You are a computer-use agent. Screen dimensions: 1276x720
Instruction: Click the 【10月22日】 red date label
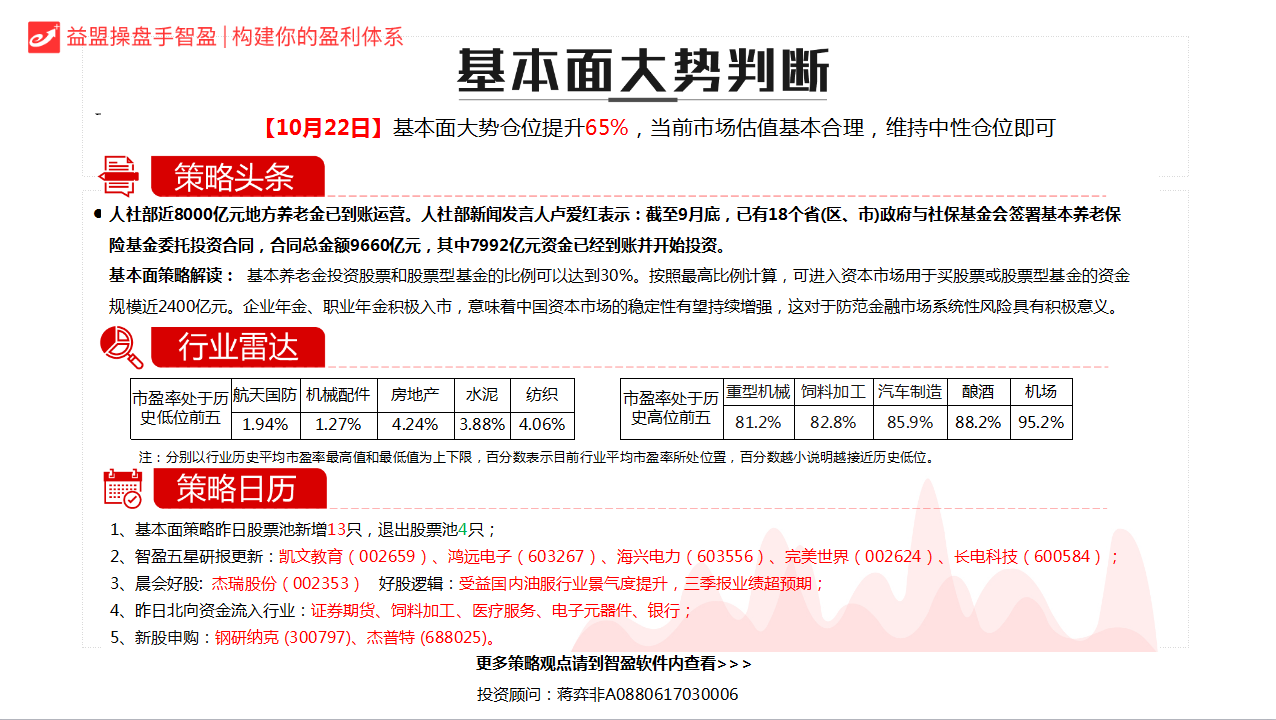click(x=323, y=128)
